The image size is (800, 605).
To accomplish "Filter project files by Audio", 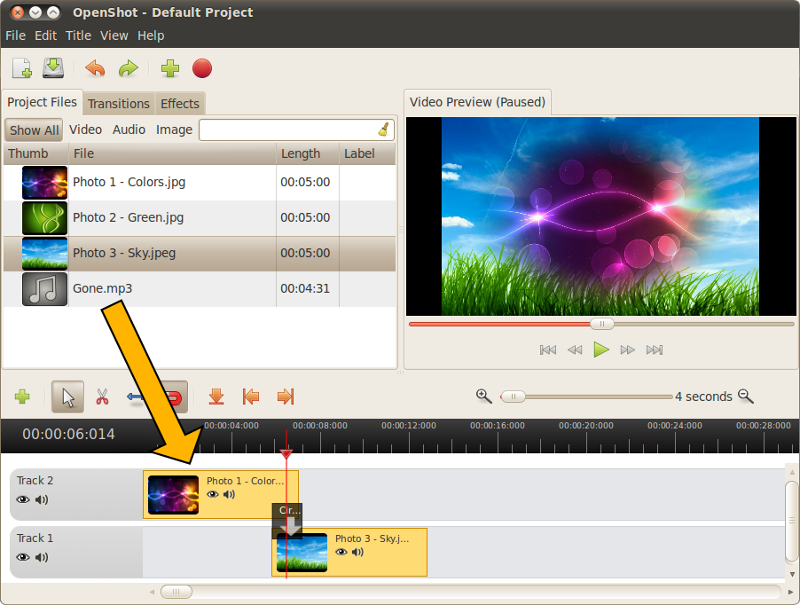I will point(129,130).
